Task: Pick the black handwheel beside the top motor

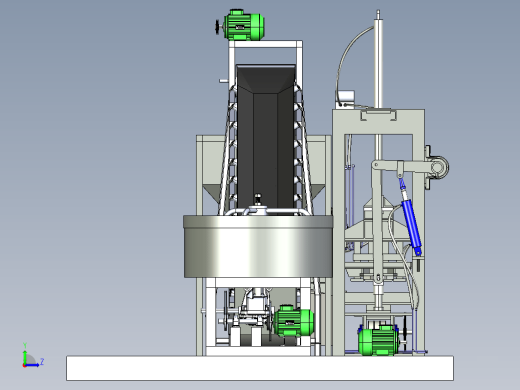Action: coord(218,27)
